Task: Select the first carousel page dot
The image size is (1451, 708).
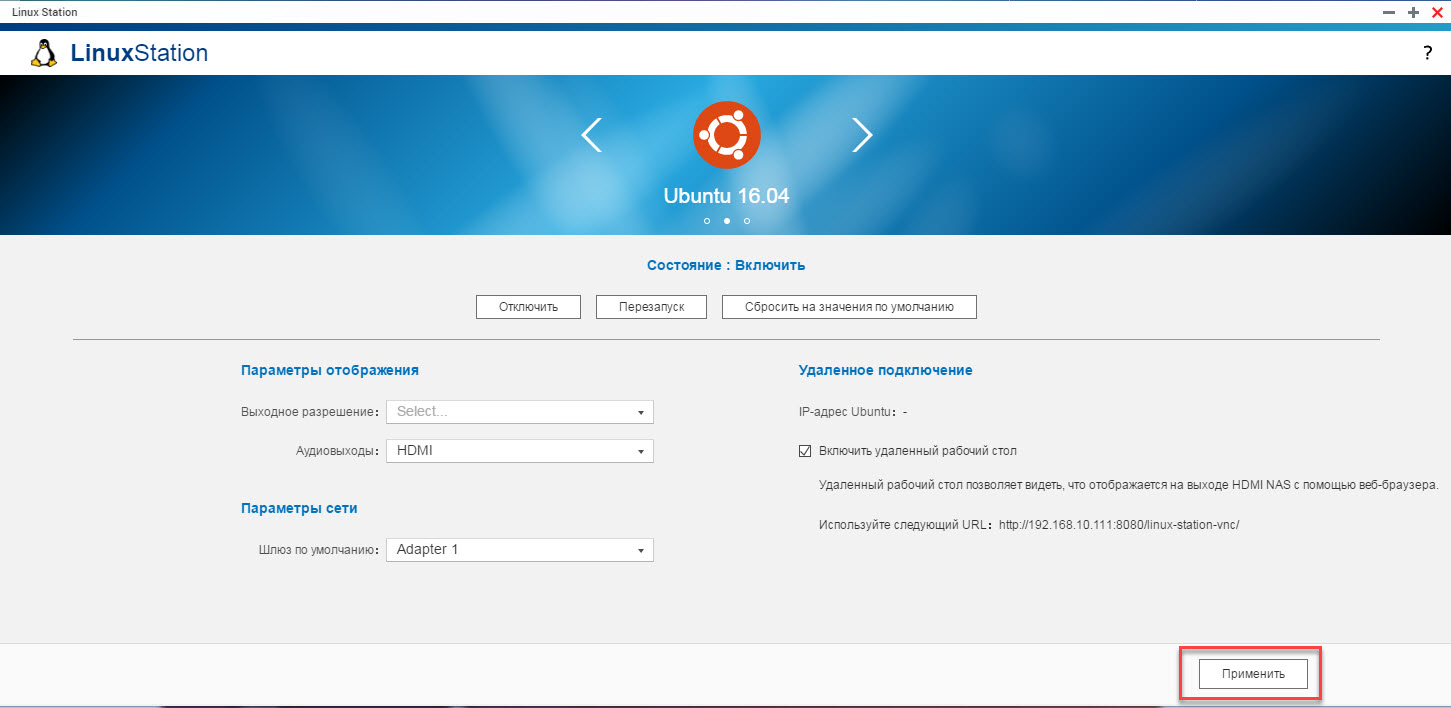Action: (707, 221)
